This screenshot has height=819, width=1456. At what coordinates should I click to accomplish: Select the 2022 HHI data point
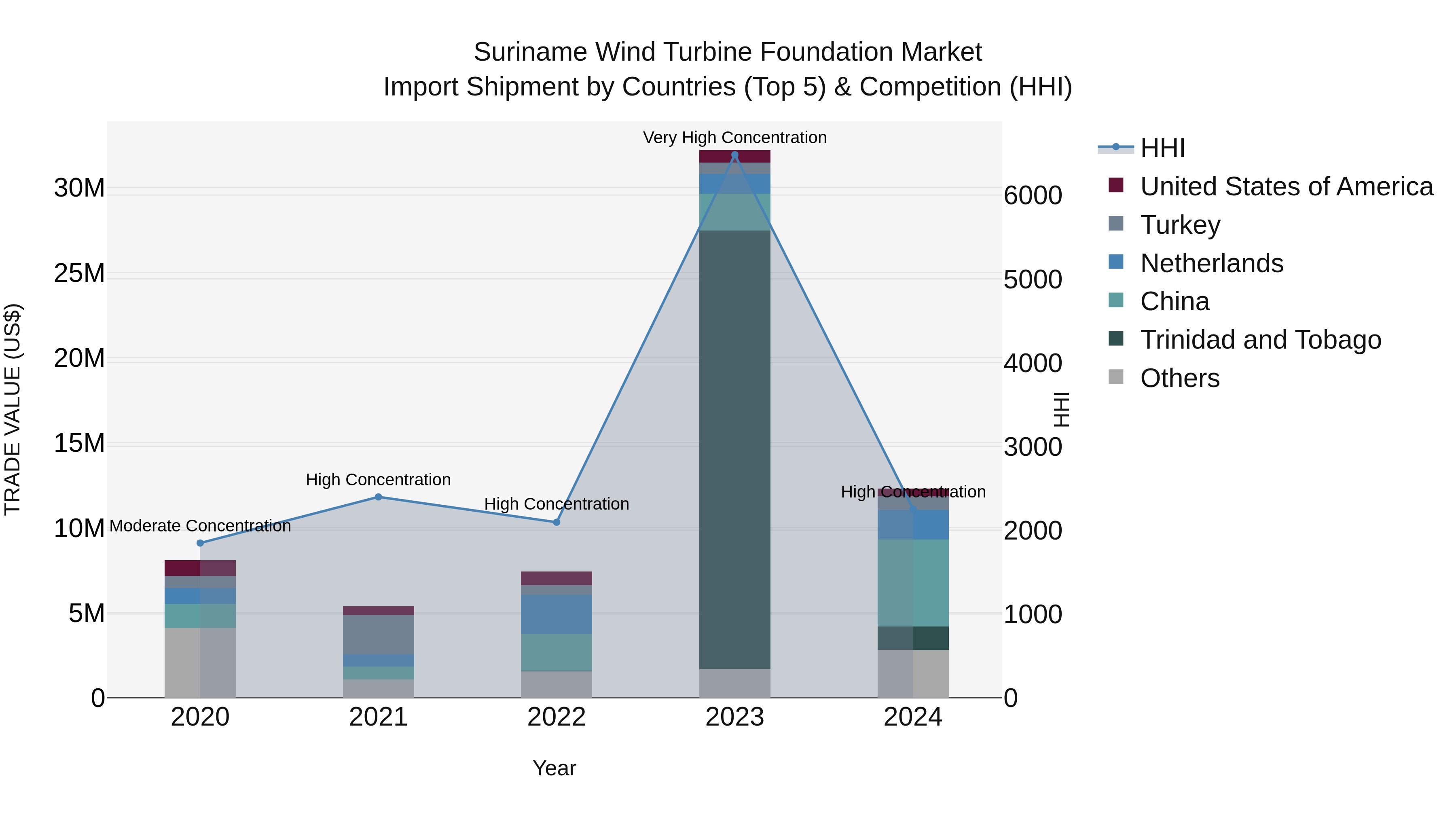click(x=557, y=522)
